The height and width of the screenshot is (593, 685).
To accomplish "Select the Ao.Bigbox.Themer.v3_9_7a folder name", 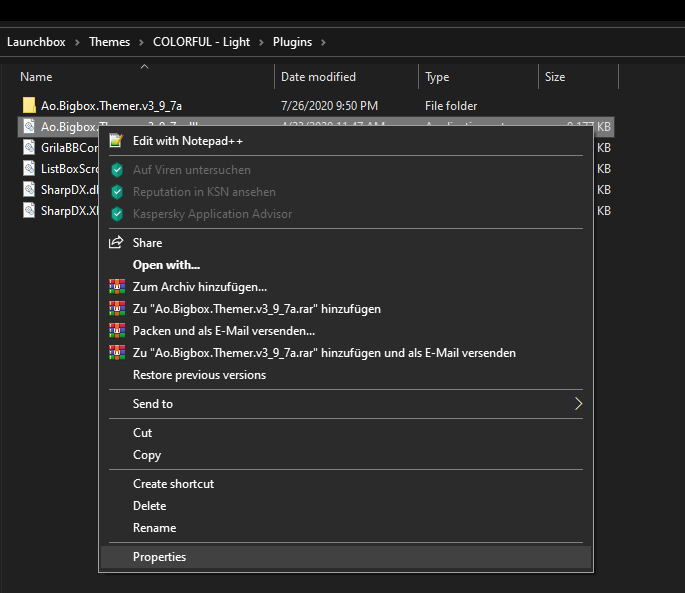I will (x=111, y=106).
